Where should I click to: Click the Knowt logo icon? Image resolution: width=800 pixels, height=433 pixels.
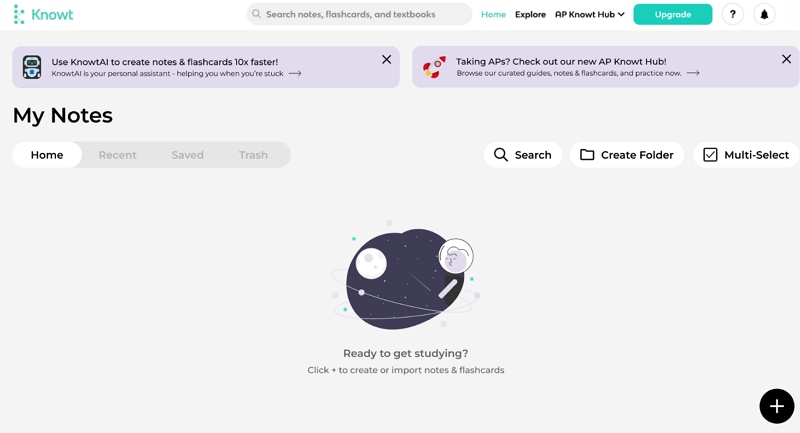point(19,14)
